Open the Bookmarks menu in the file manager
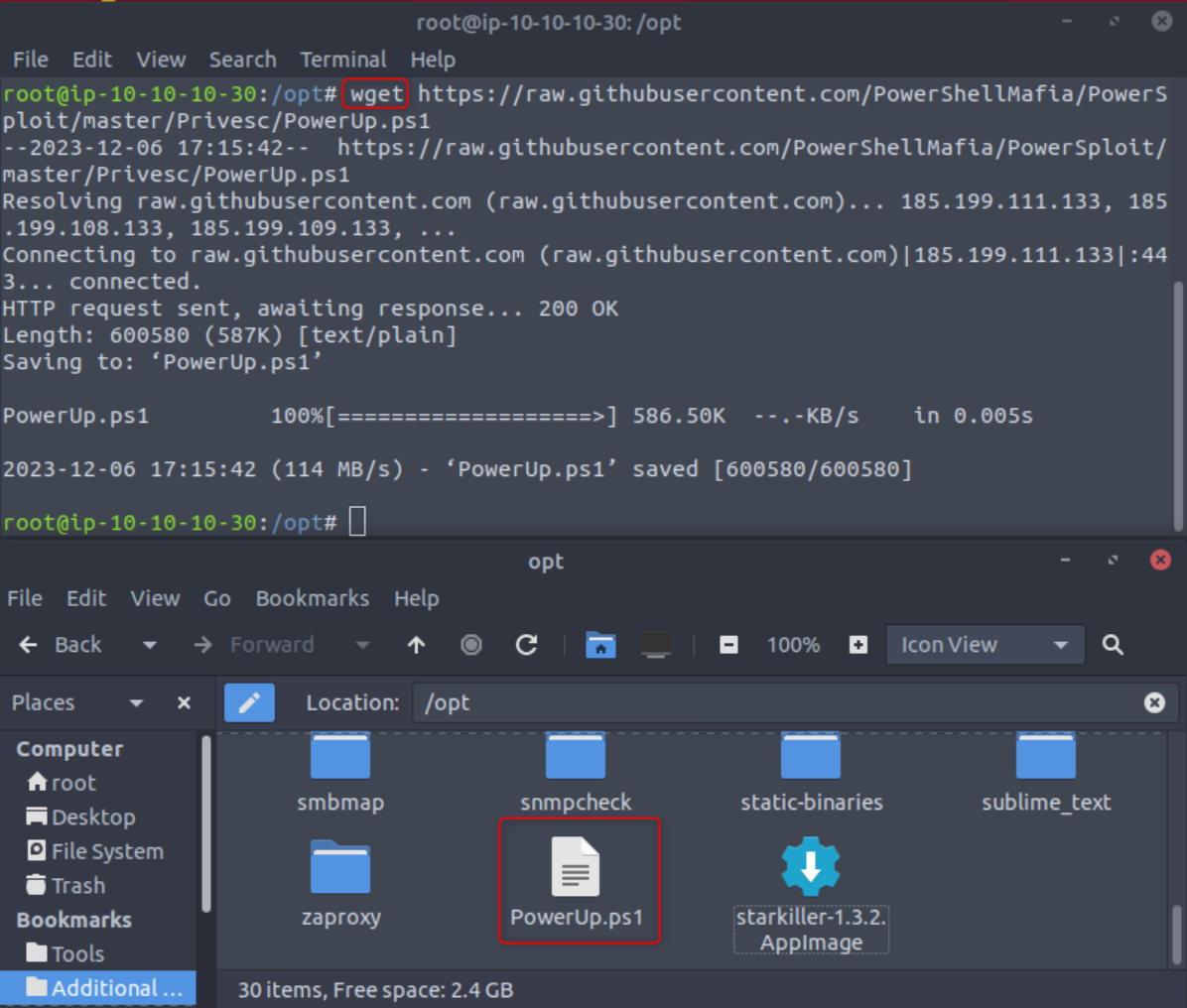This screenshot has width=1187, height=1008. (313, 598)
